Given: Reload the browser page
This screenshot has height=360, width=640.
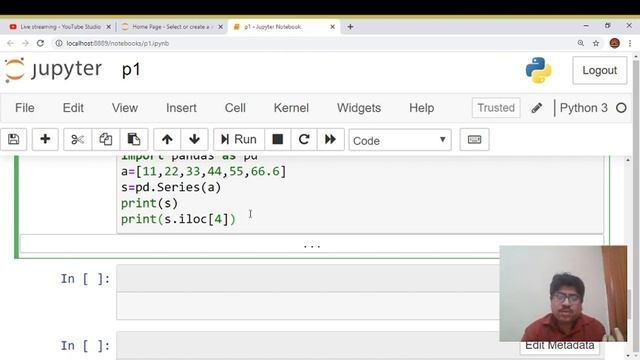Looking at the screenshot, I should (x=40, y=43).
